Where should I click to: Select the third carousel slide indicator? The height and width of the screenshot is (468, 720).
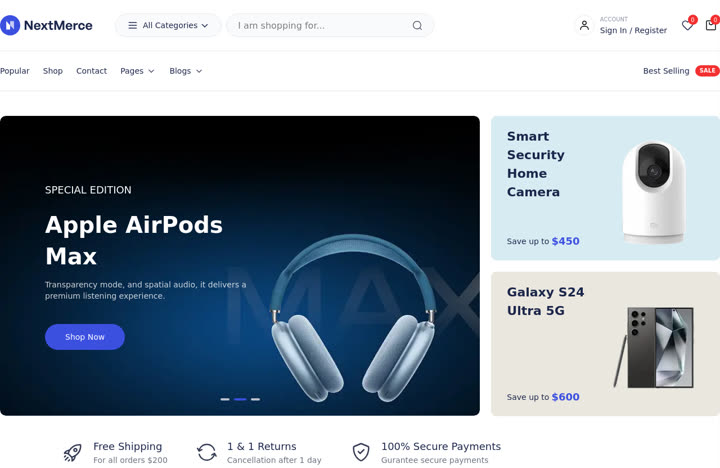point(255,399)
